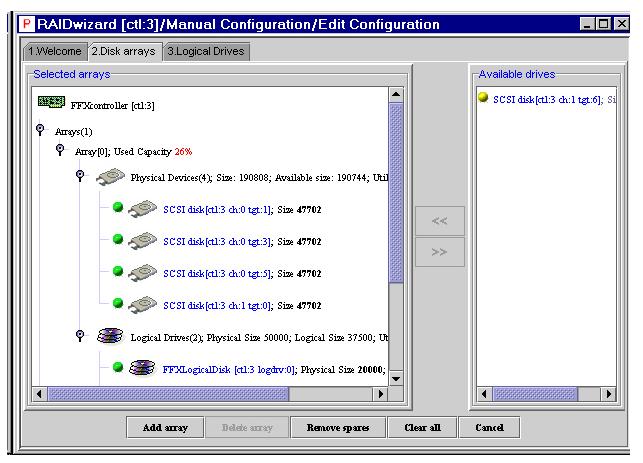
Task: Select the drive icon for disk tgt:3
Action: pyautogui.click(x=142, y=241)
